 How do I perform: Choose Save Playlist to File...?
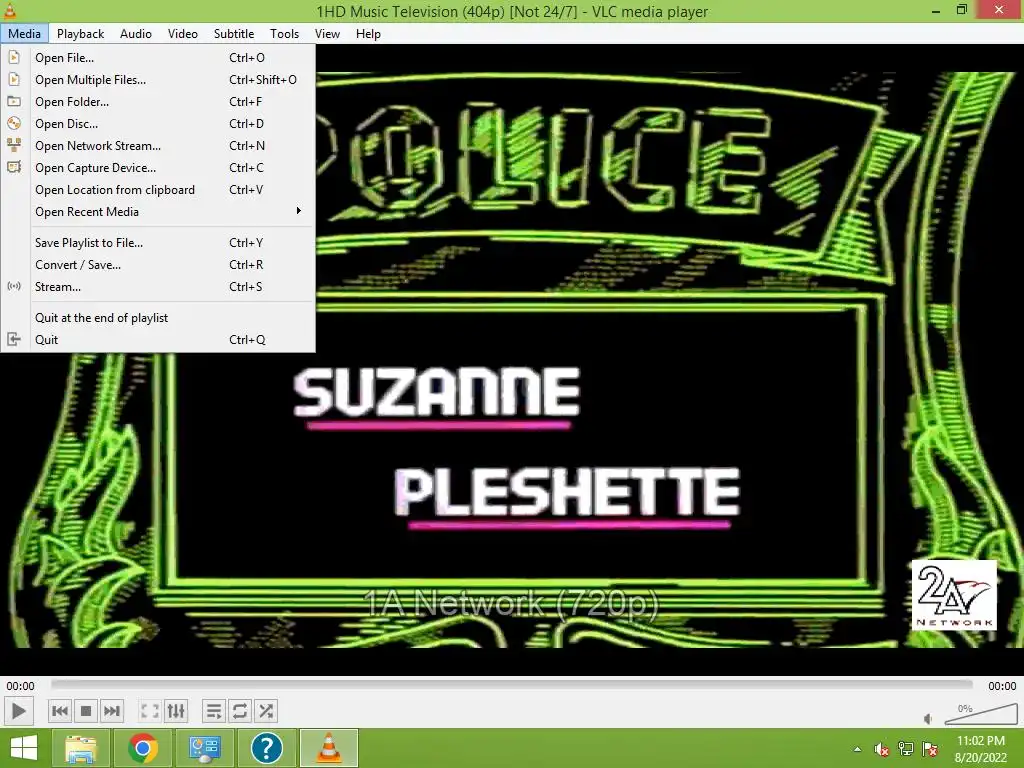click(158, 243)
